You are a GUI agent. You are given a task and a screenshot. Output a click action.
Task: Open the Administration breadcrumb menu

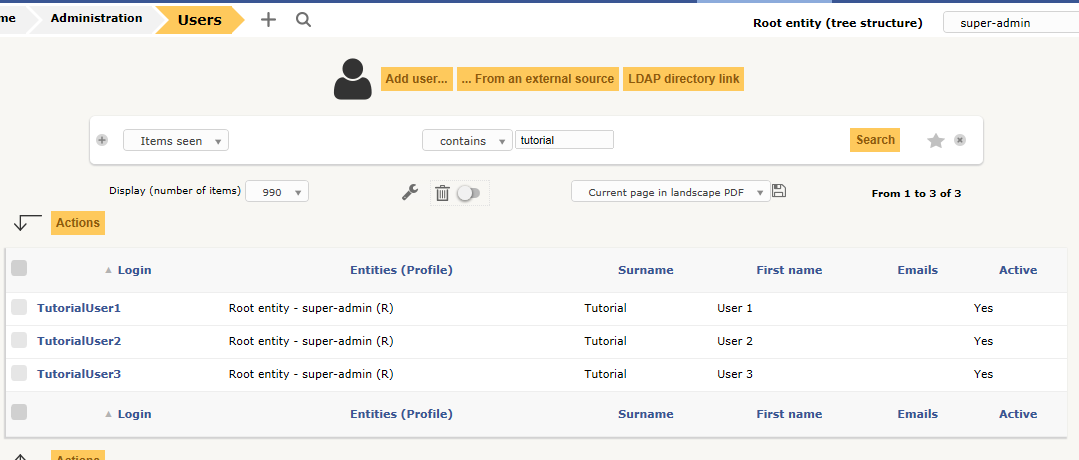96,18
